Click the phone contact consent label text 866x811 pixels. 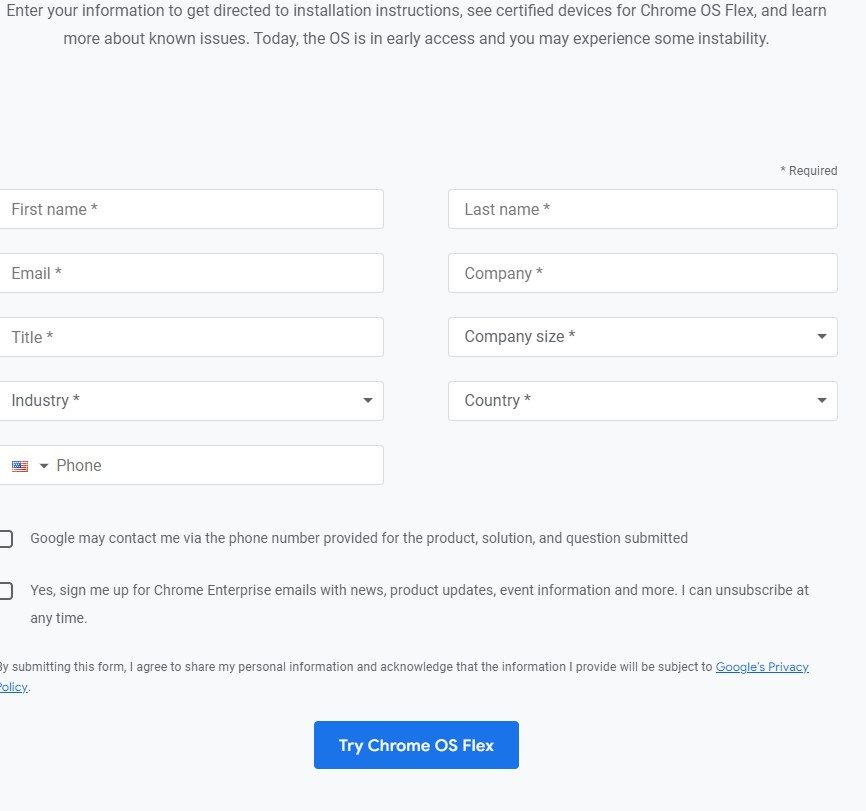pyautogui.click(x=359, y=538)
